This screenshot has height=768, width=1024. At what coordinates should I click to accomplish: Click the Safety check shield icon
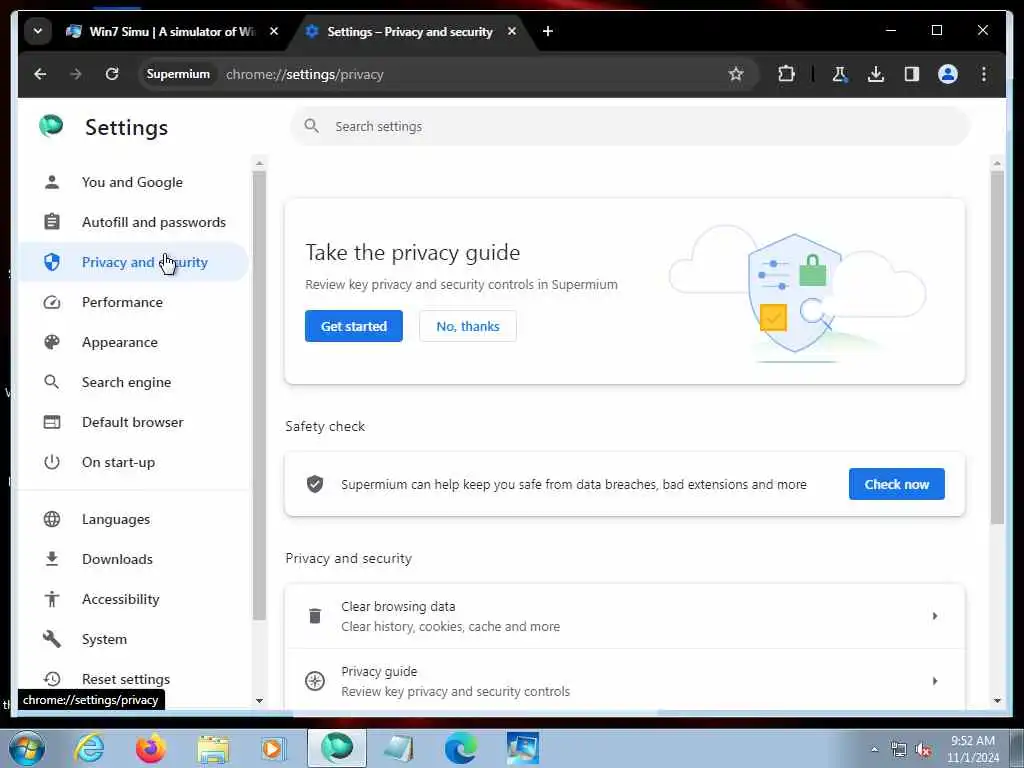315,484
